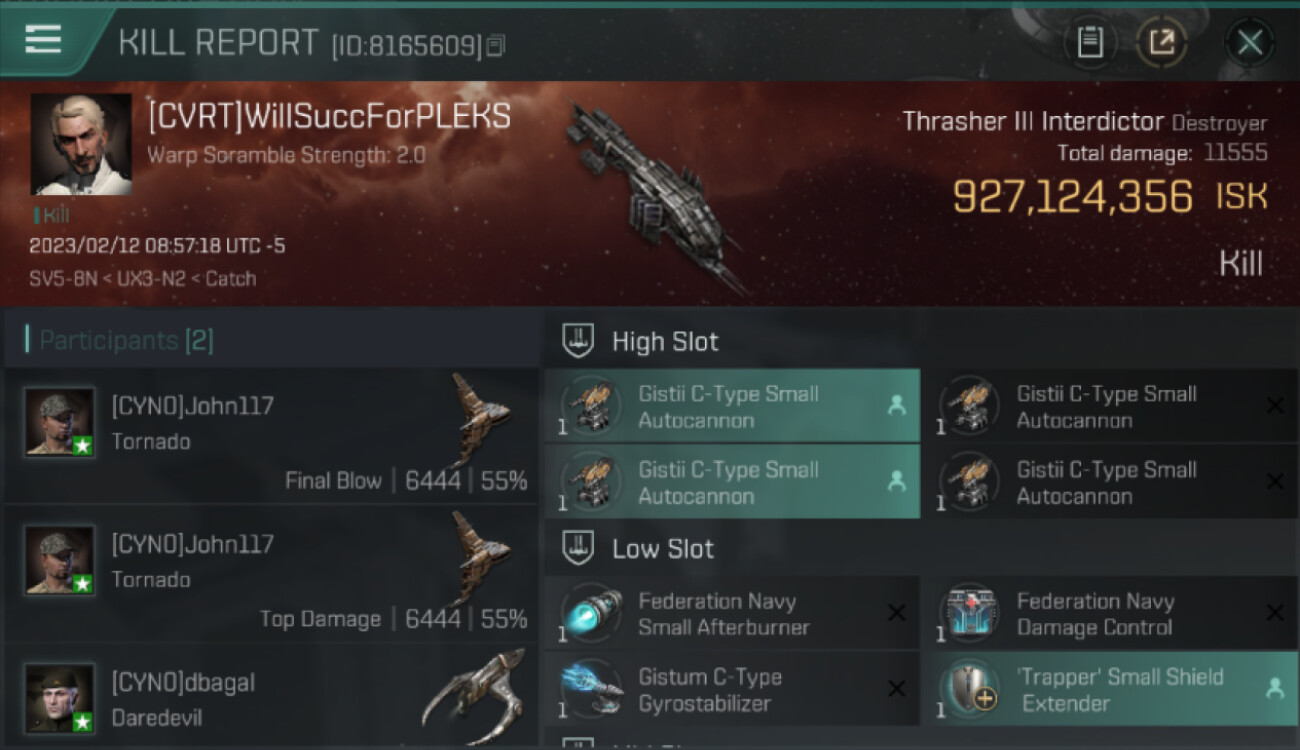The width and height of the screenshot is (1300, 750).
Task: Copy the kill report ID icon
Action: click(x=497, y=45)
